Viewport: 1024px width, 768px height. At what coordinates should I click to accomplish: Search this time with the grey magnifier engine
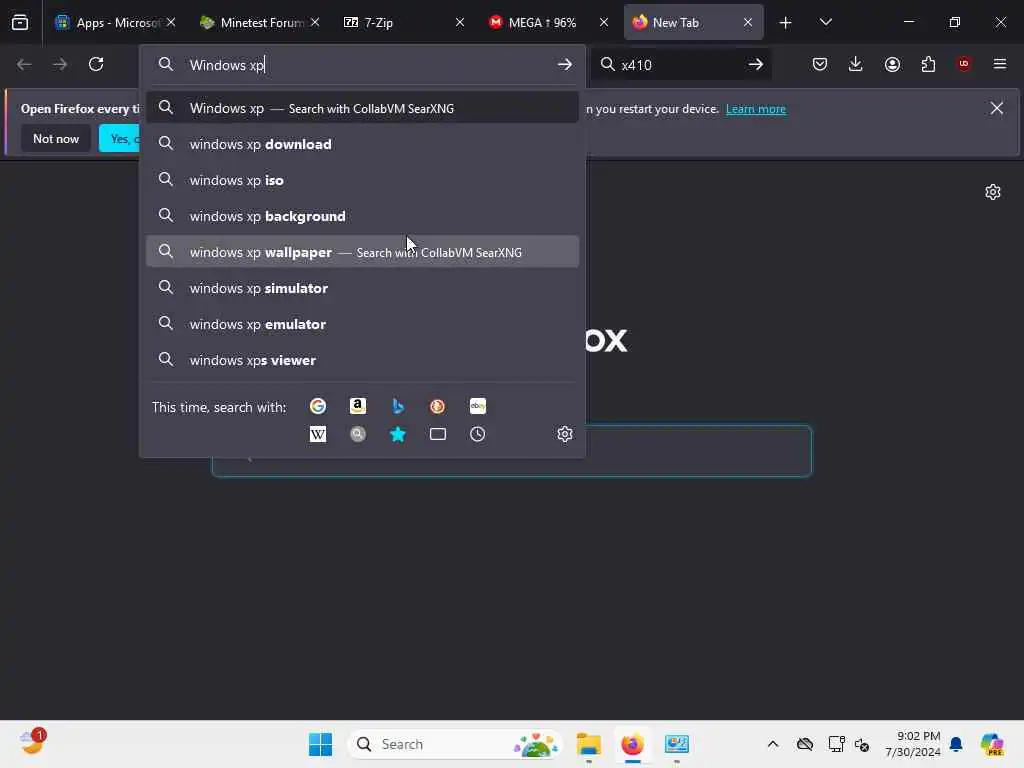coord(358,434)
